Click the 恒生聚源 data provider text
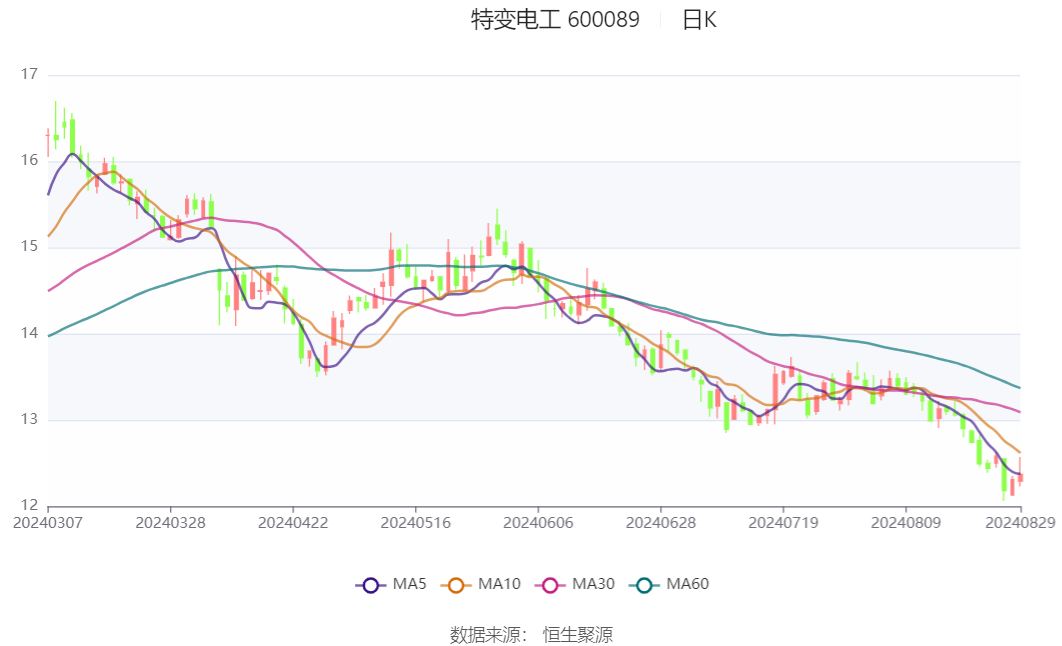Image resolution: width=1062 pixels, height=646 pixels. pos(578,634)
